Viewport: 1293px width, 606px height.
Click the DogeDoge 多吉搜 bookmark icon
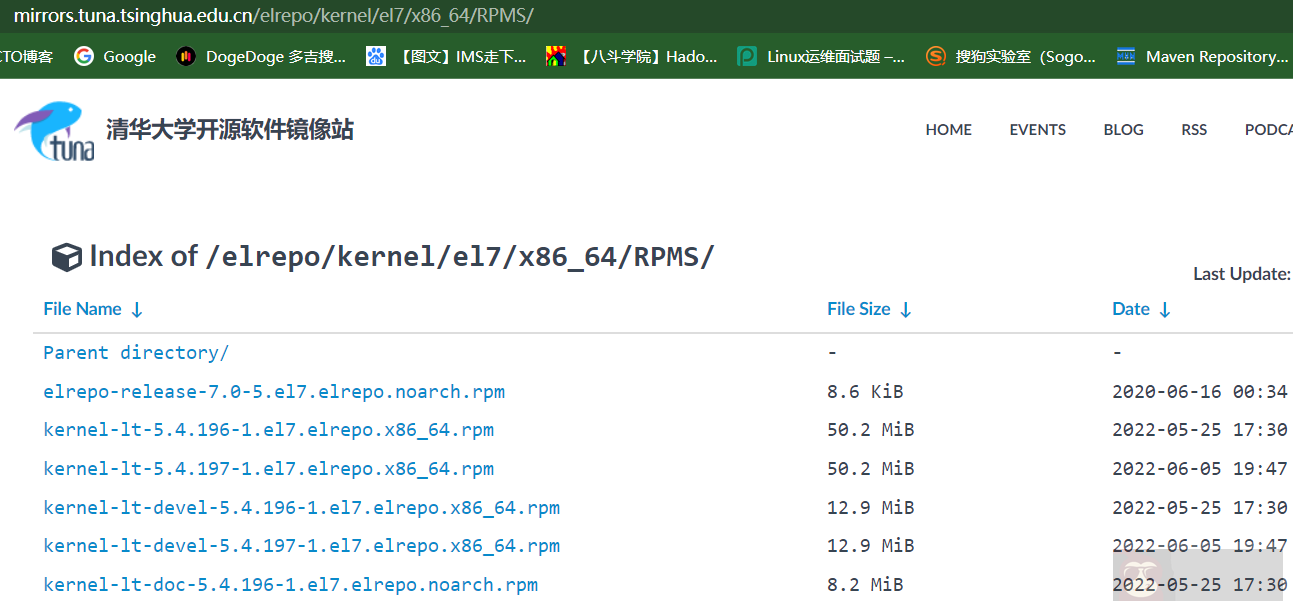(186, 56)
